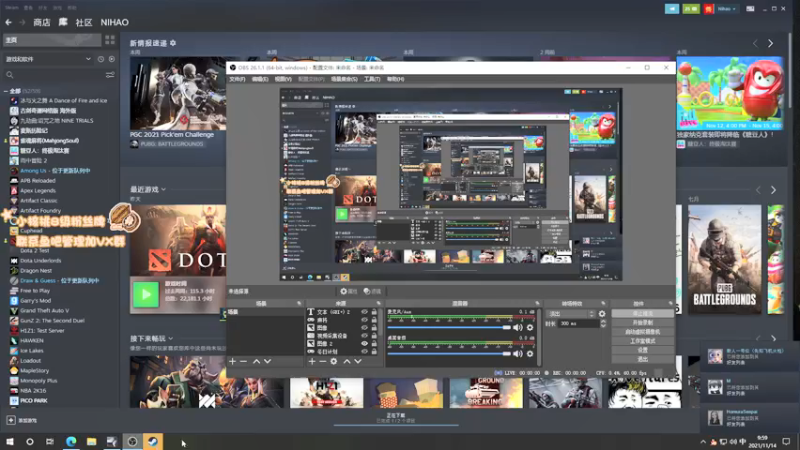Expand the 最近游戏 section dropdown
The width and height of the screenshot is (800, 450).
pos(164,189)
